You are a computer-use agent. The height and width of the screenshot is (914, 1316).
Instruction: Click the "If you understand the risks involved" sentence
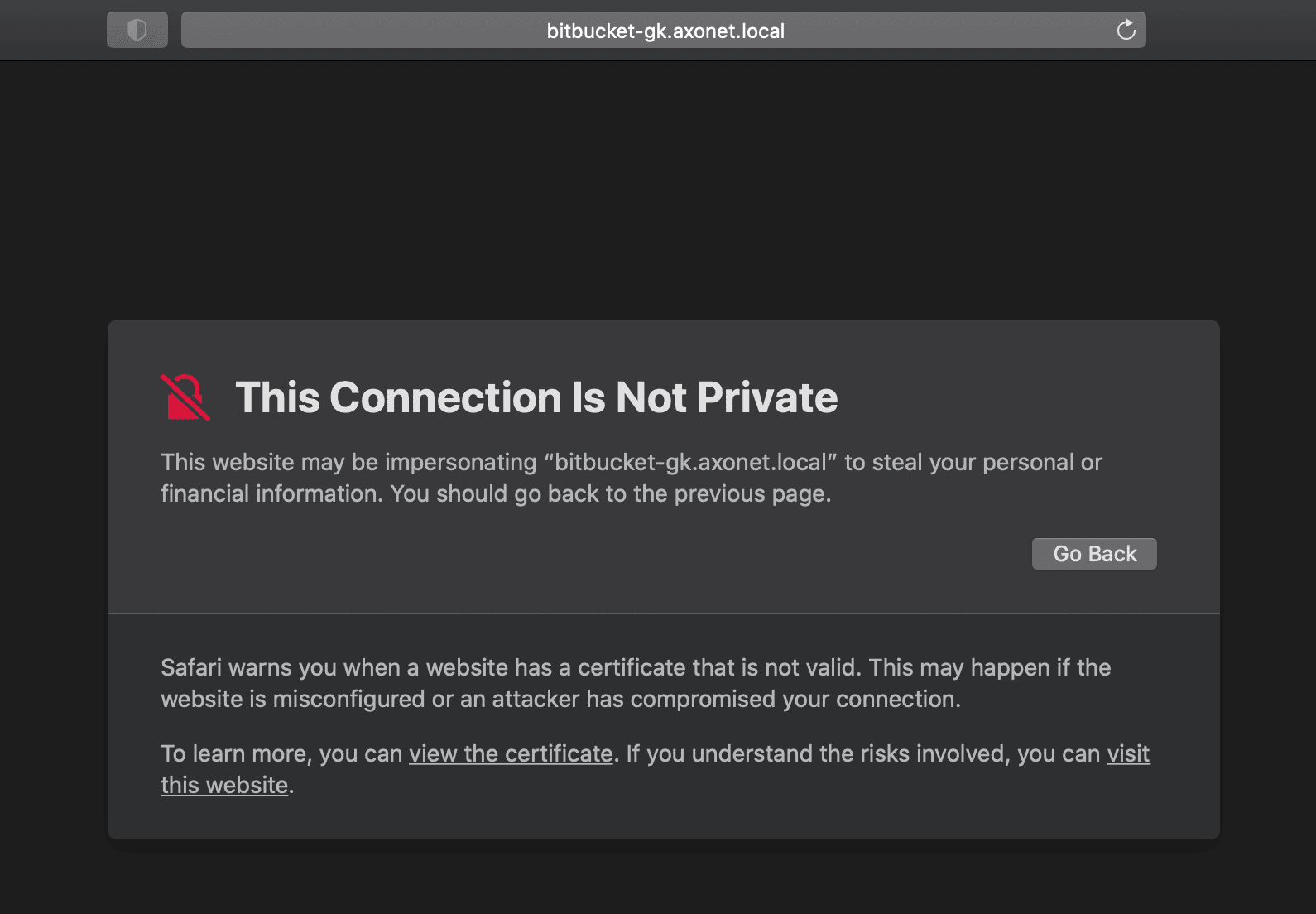[x=861, y=753]
